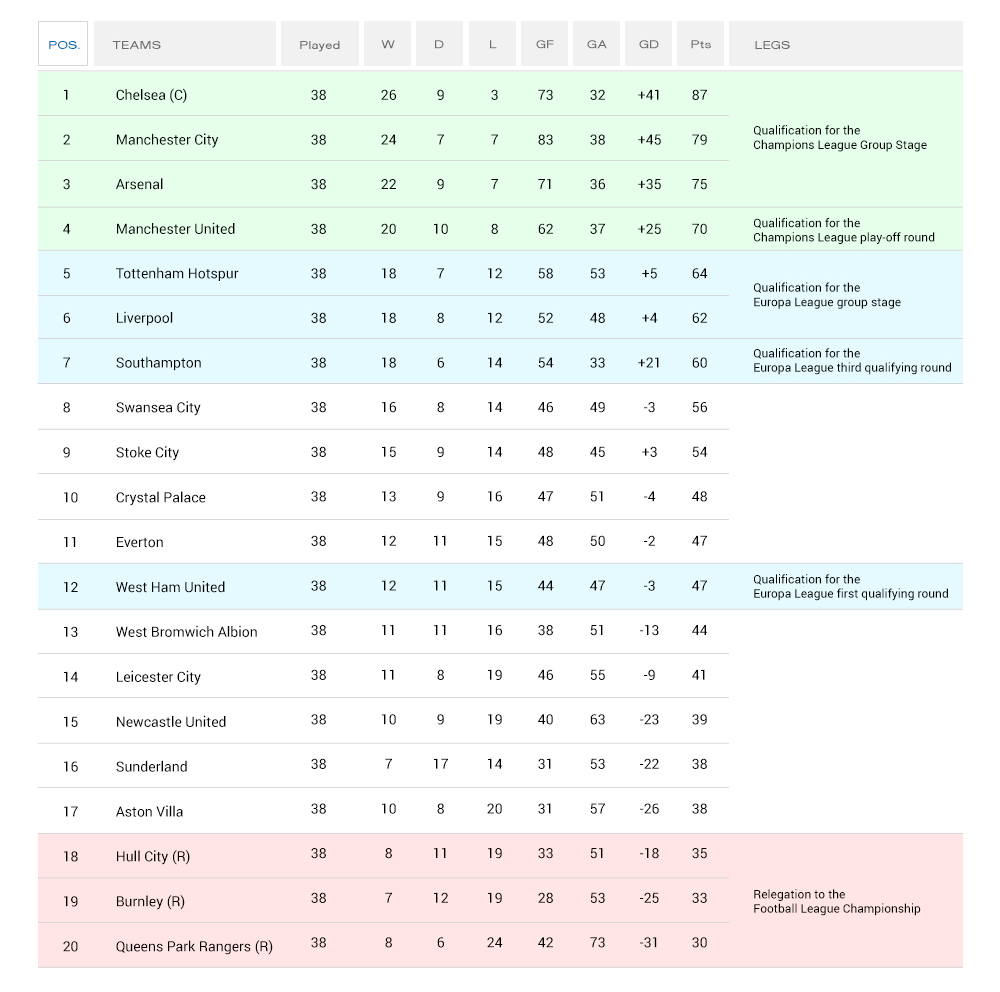This screenshot has height=992, width=1000.
Task: Click Champions League Group Stage qualification legend
Action: [839, 138]
